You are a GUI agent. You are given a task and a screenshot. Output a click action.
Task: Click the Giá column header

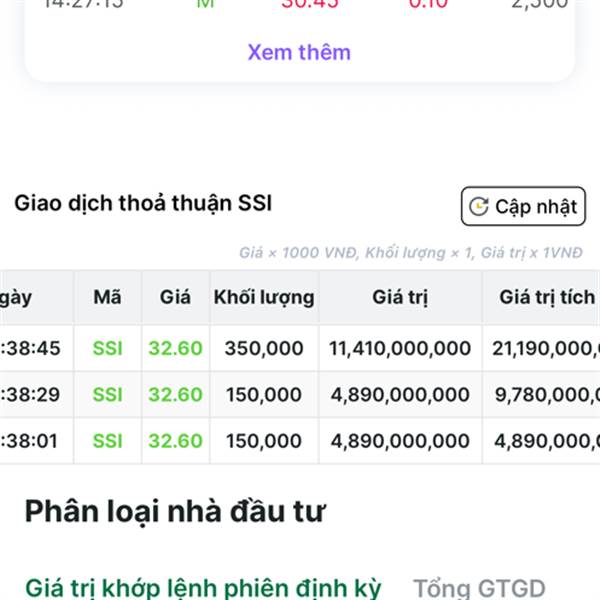tap(175, 297)
